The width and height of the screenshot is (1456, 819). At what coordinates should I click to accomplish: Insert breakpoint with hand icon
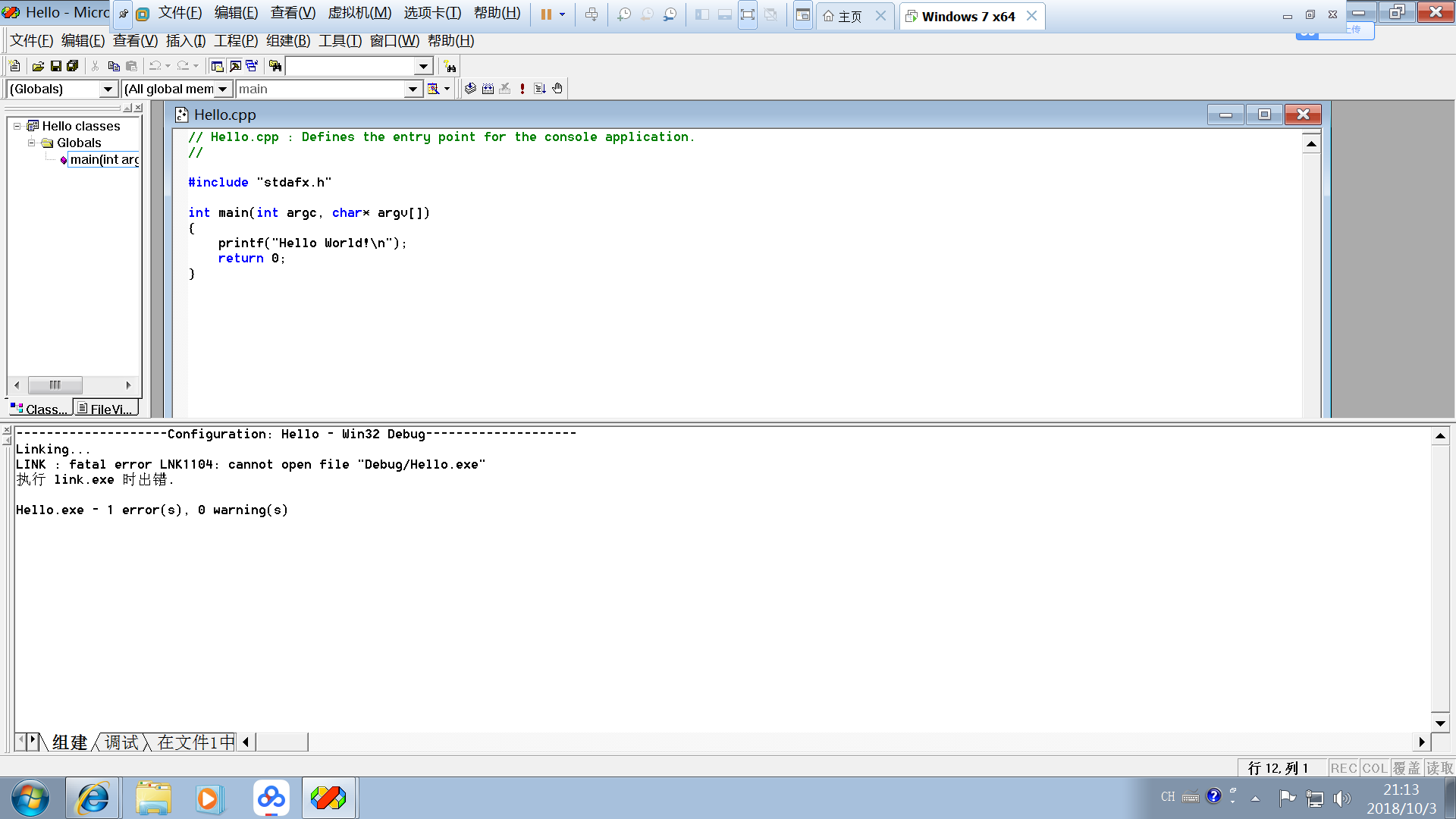[x=557, y=89]
